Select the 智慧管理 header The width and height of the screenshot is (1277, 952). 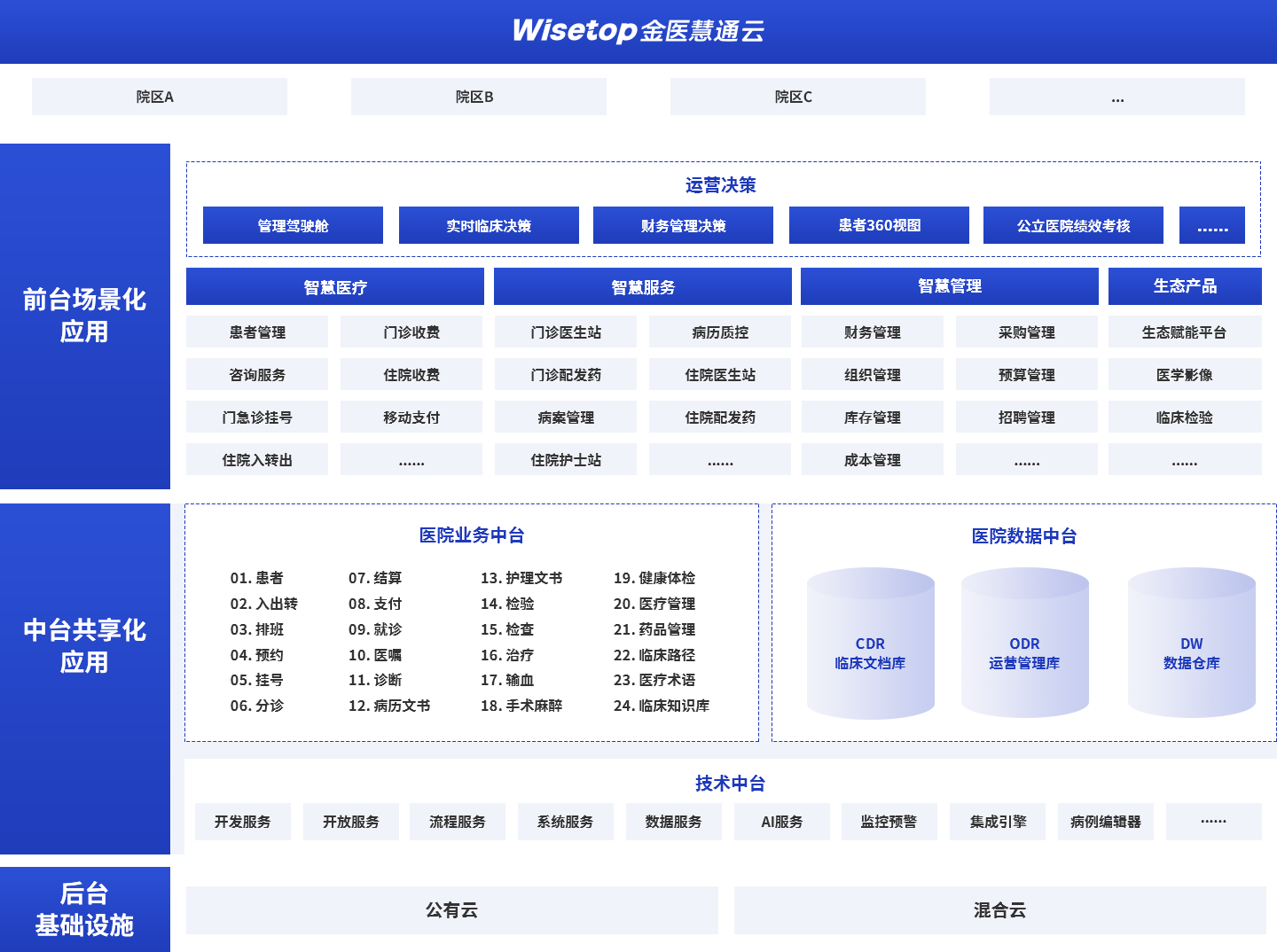[x=950, y=286]
